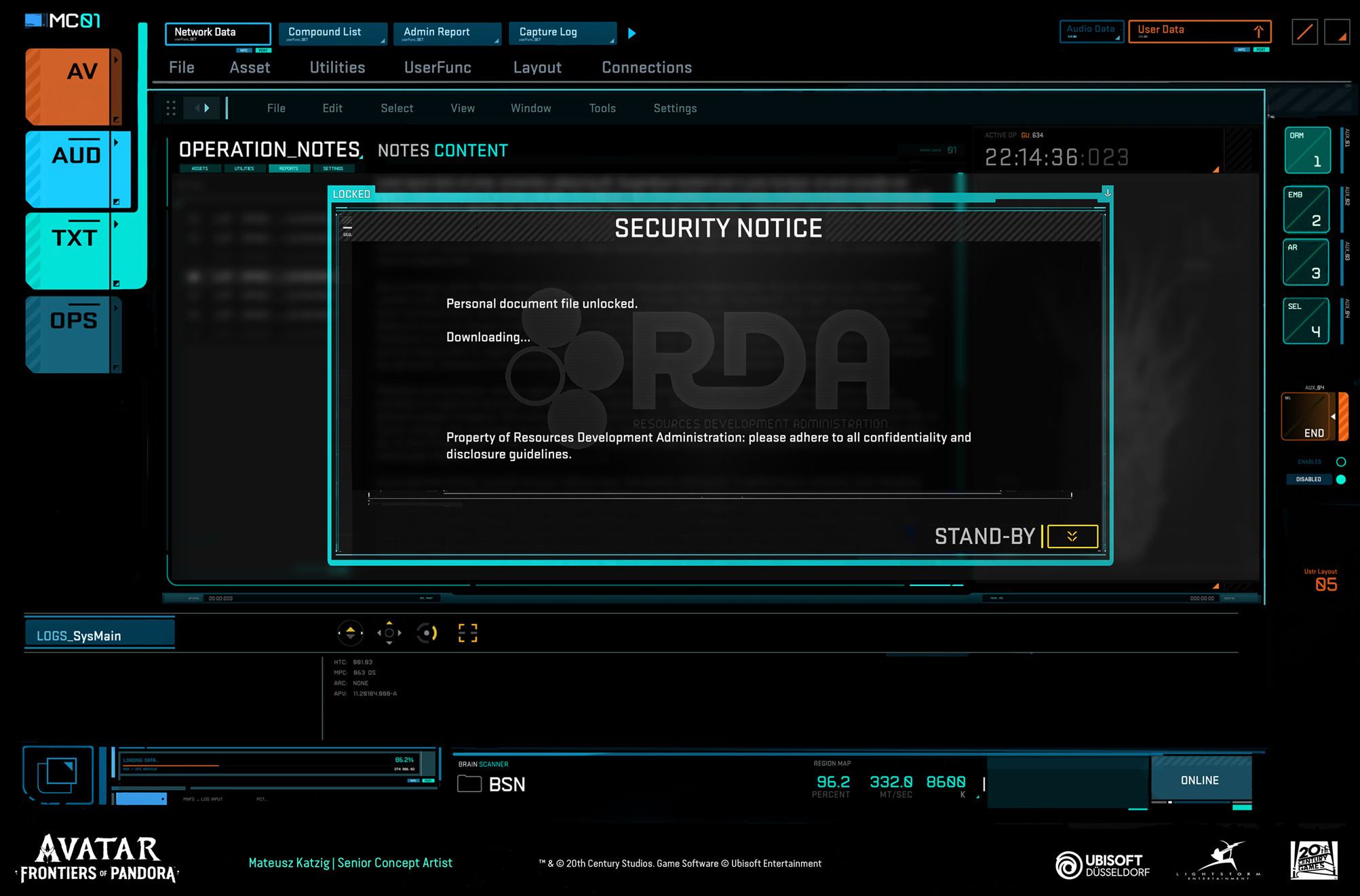Expand the AUD tile side arrow

click(116, 142)
